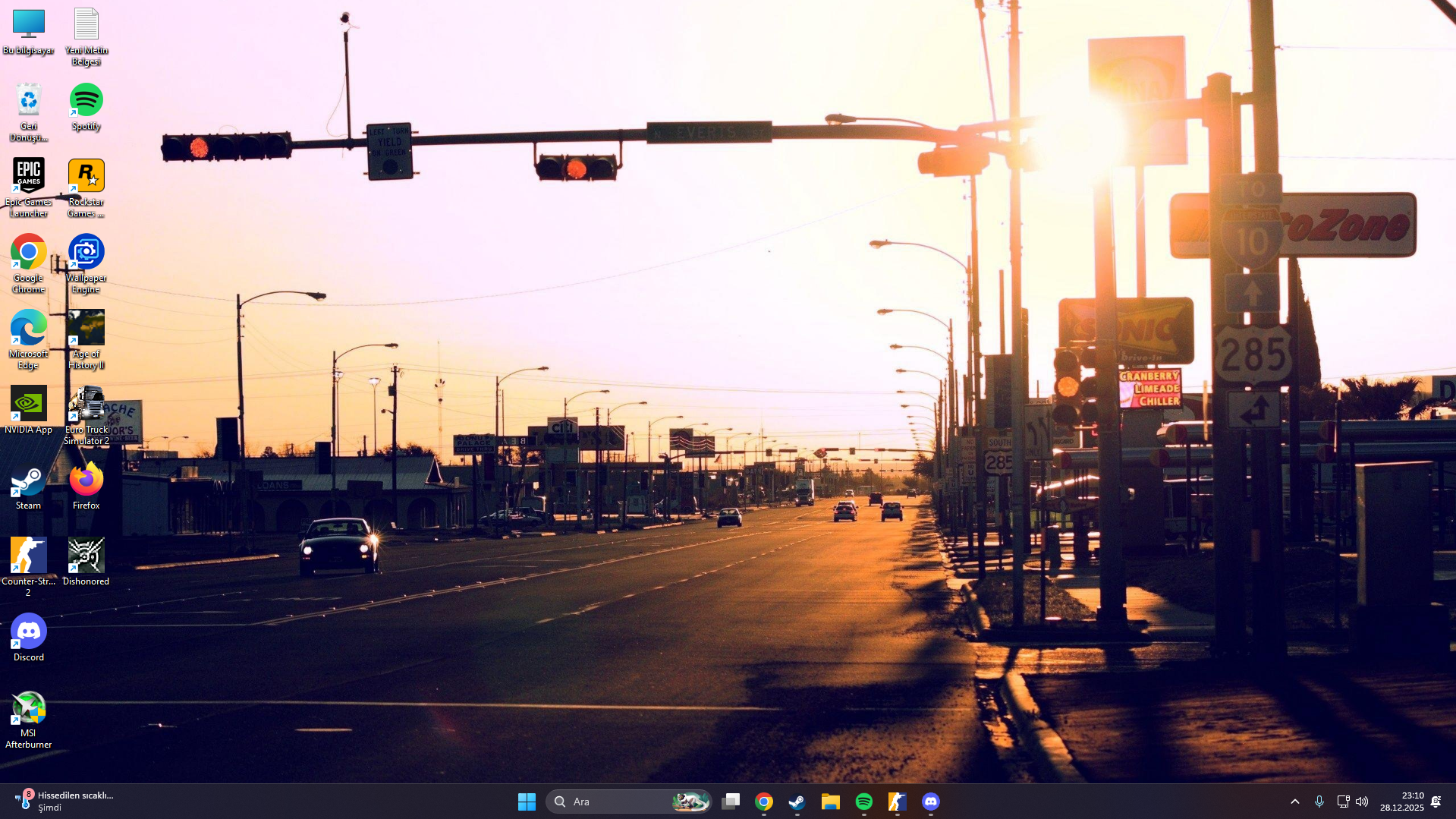Select Euro Truck Simulator 2 icon

click(86, 416)
